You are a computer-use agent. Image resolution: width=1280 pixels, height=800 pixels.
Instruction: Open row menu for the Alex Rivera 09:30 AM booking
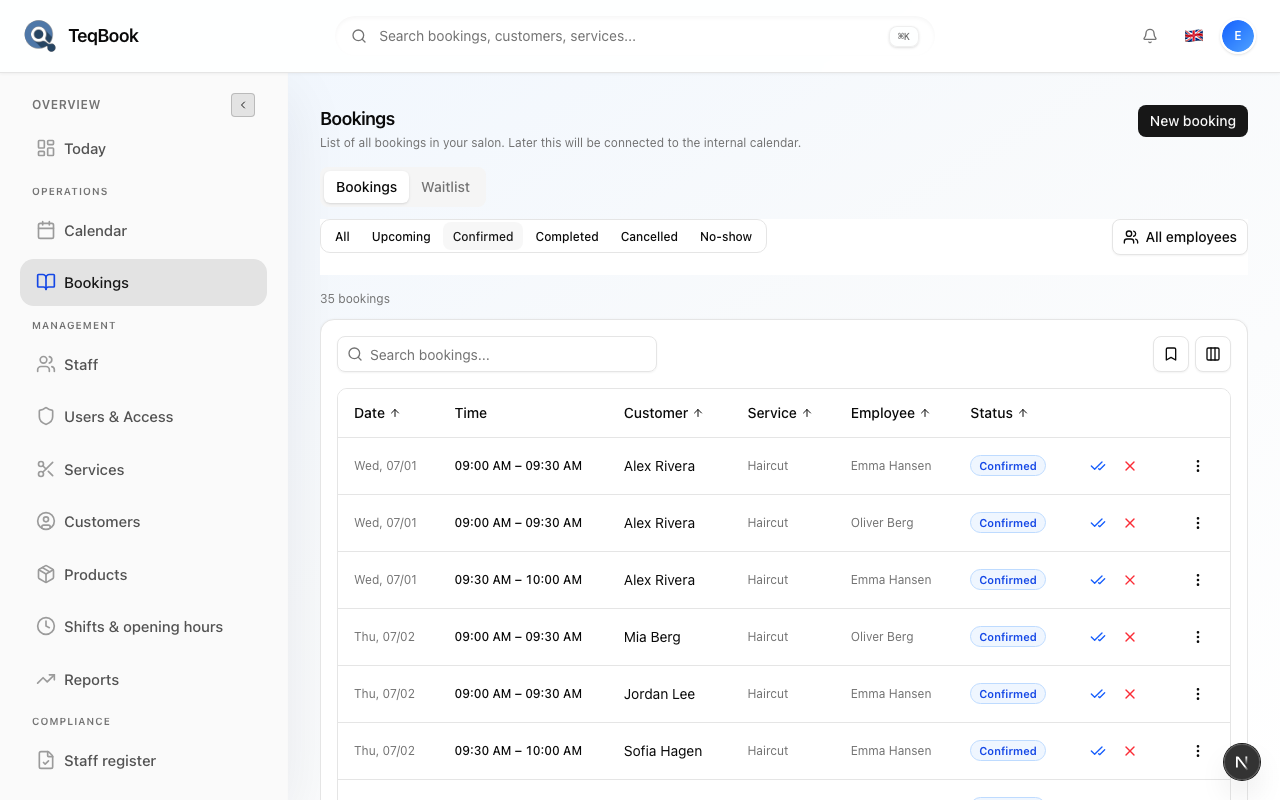pyautogui.click(x=1198, y=580)
